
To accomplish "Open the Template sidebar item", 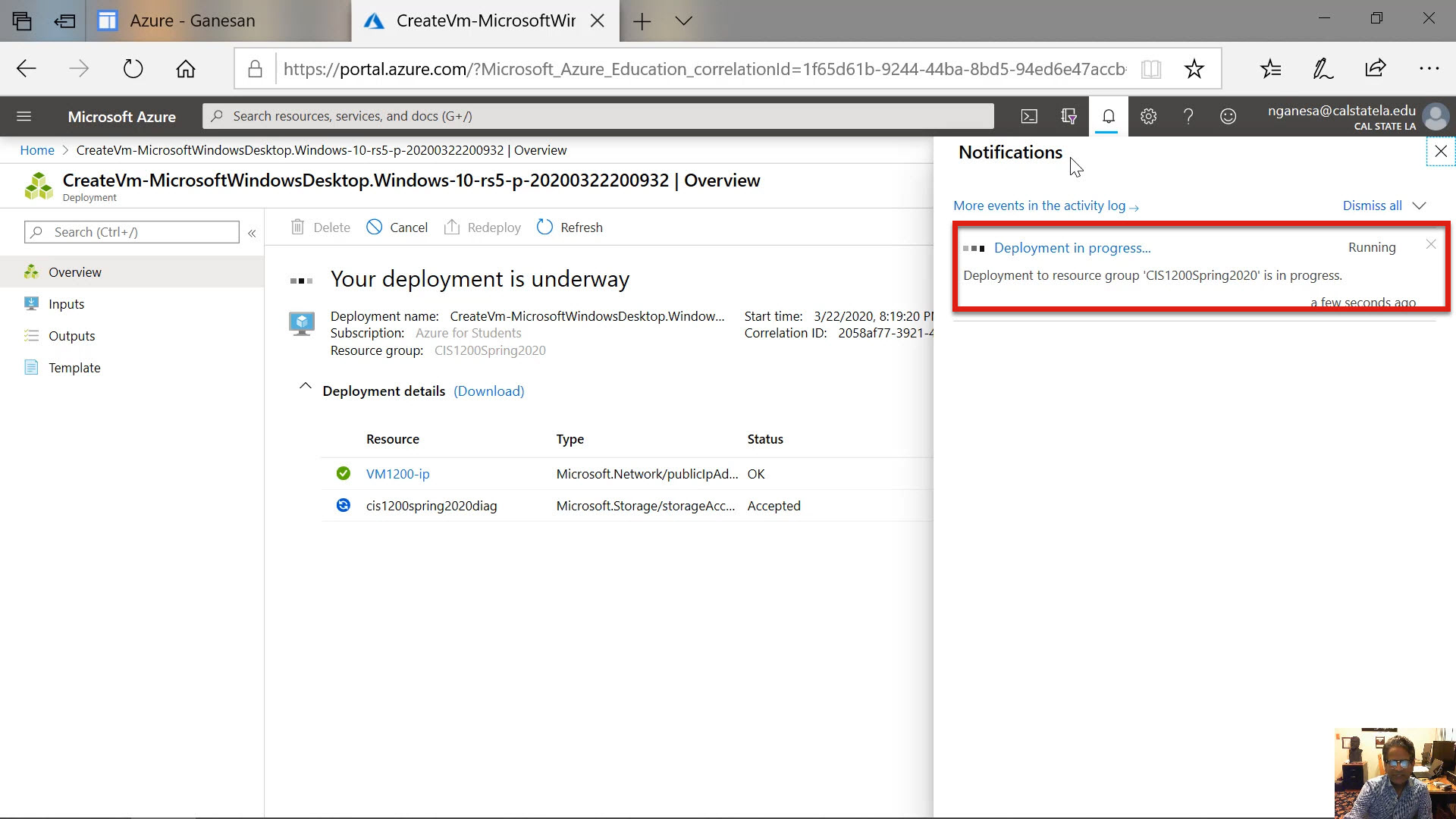I will click(x=74, y=368).
